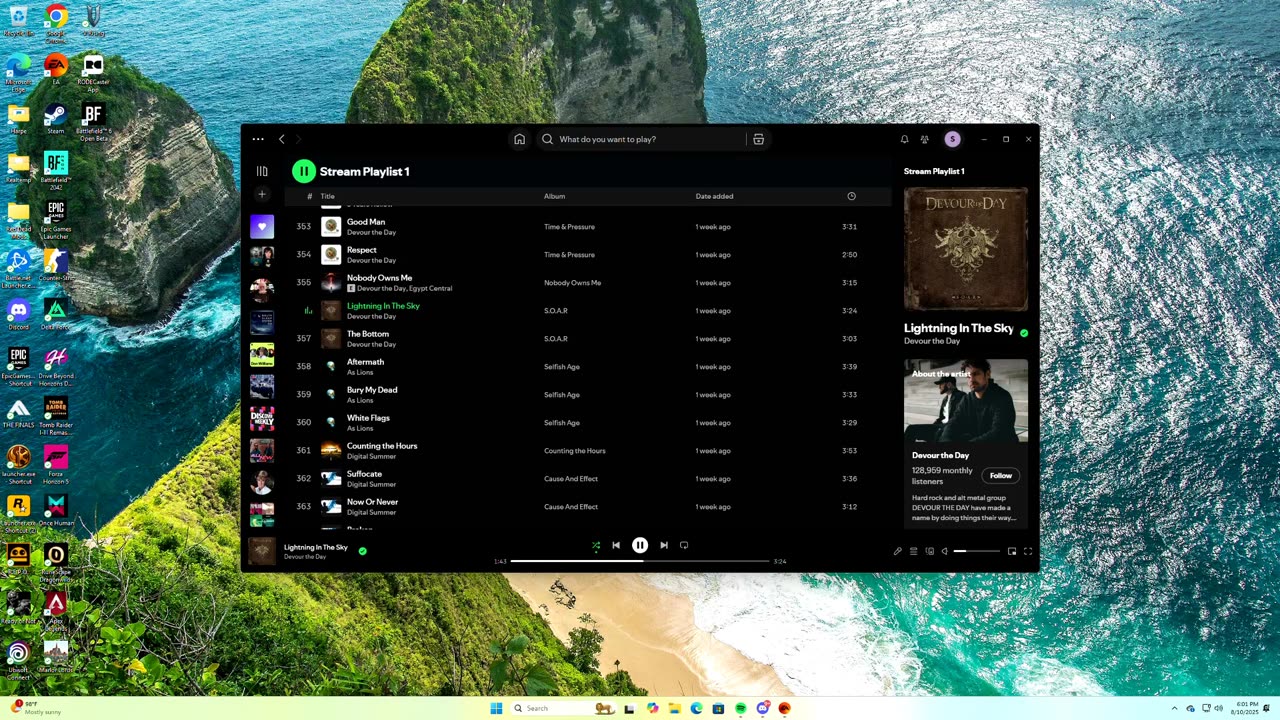Screen dimensions: 1280x720
Task: Select the White Flags track
Action: pos(588,422)
